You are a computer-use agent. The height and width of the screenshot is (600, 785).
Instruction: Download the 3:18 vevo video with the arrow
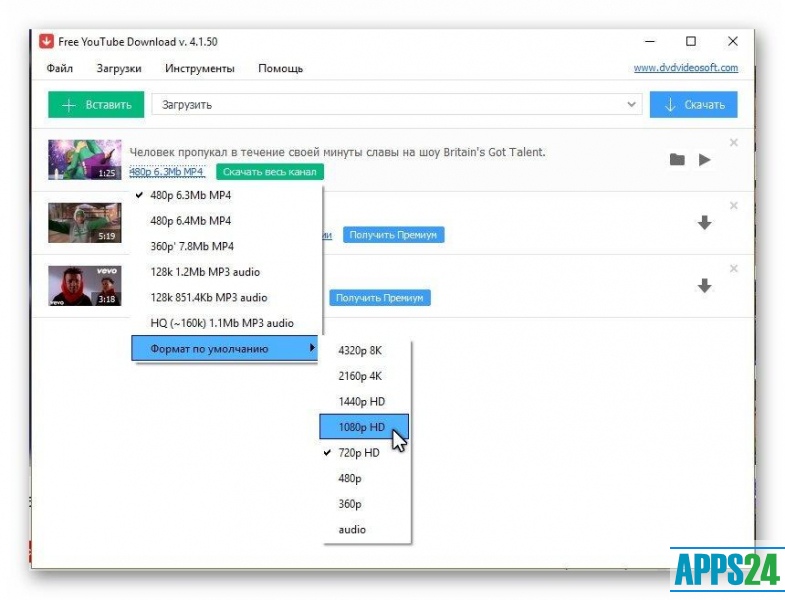coord(704,286)
